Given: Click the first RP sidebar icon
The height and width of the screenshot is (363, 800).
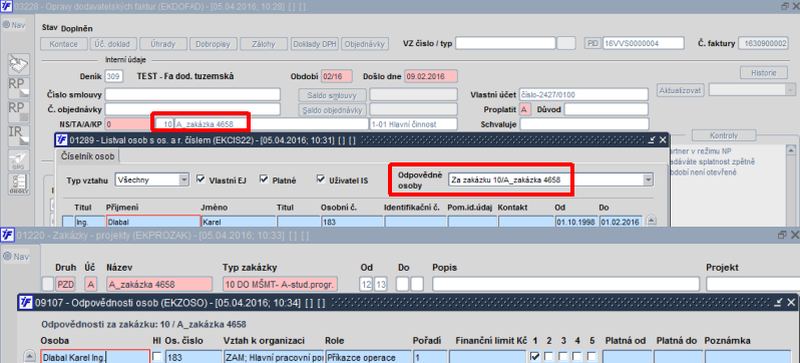Looking at the screenshot, I should coord(19,88).
